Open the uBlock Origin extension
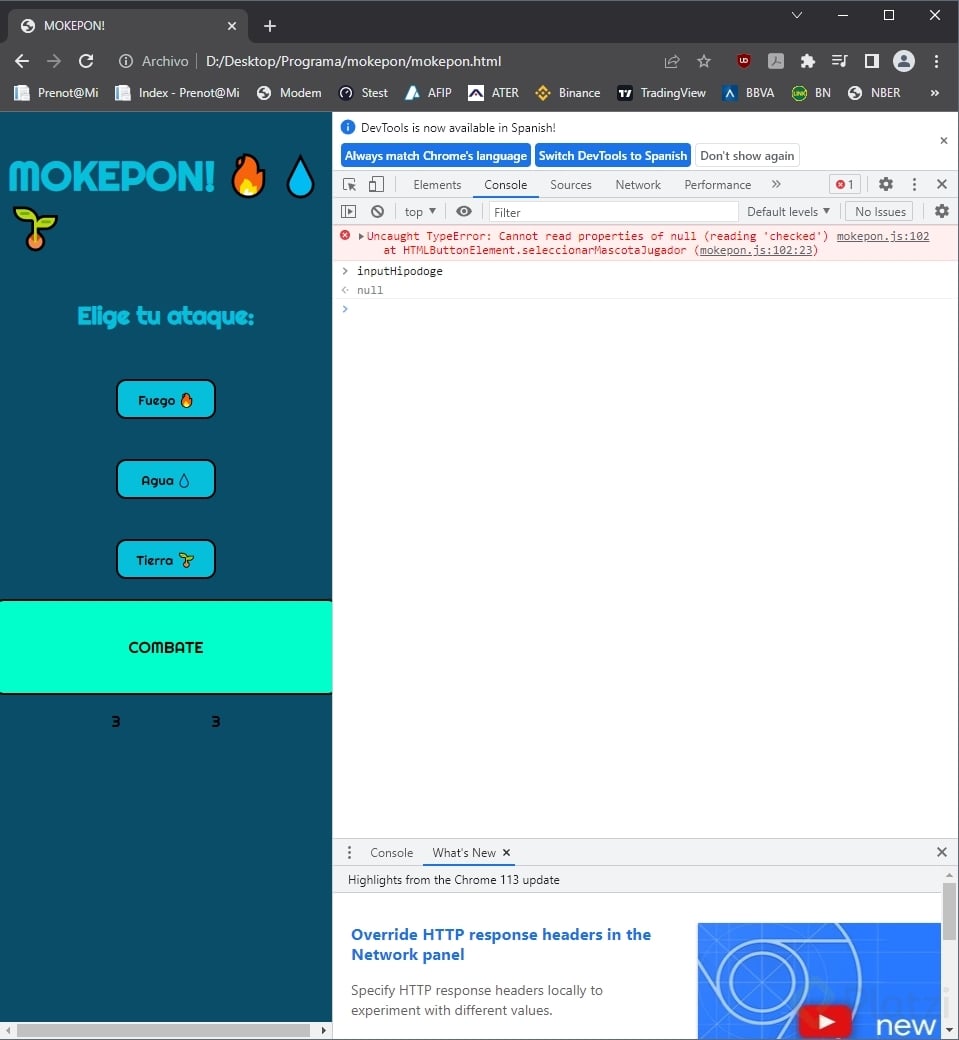The width and height of the screenshot is (959, 1040). (743, 61)
